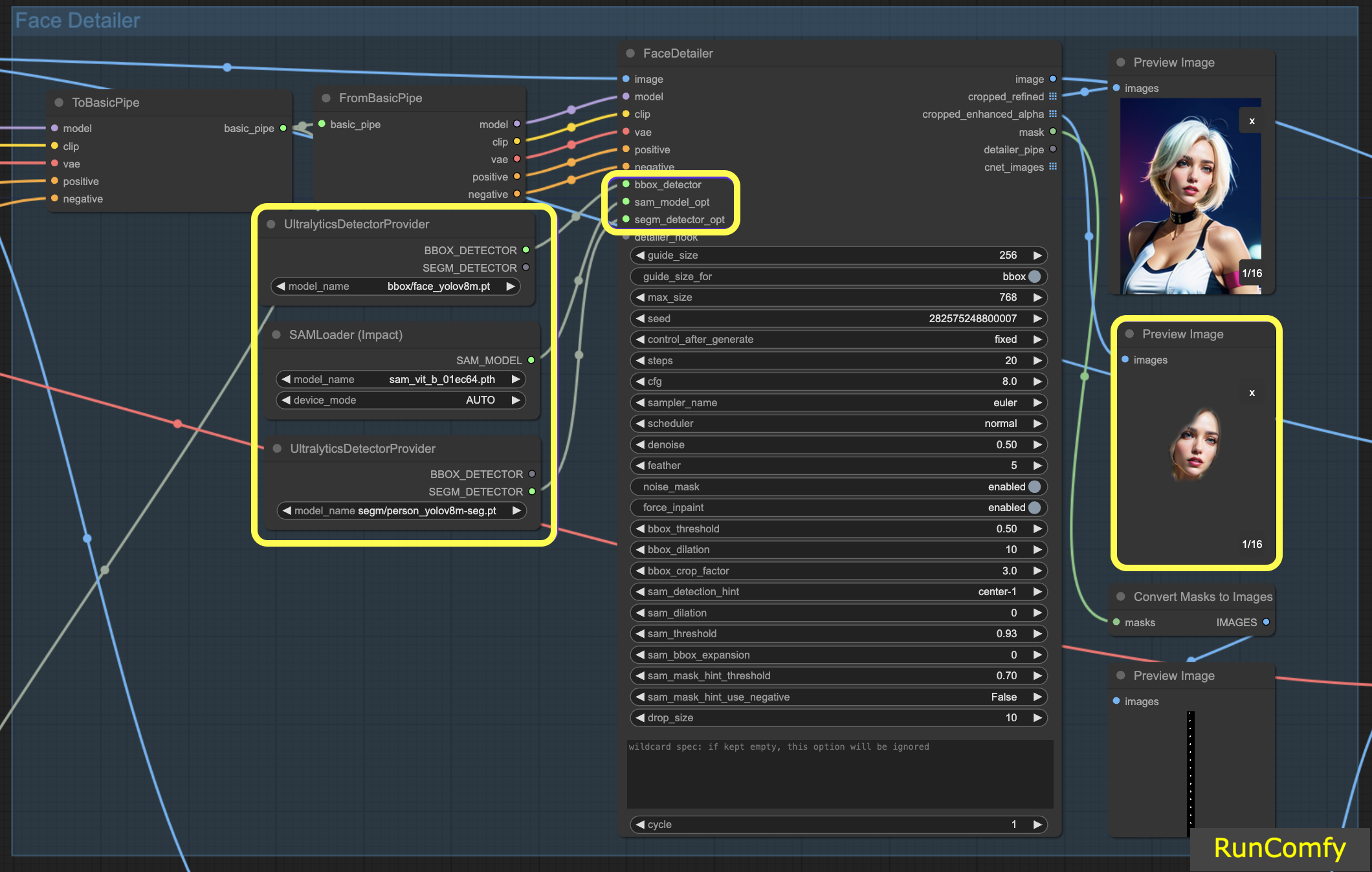The width and height of the screenshot is (1372, 872).
Task: Collapse the Convert Masks to Images node
Action: pyautogui.click(x=1120, y=596)
